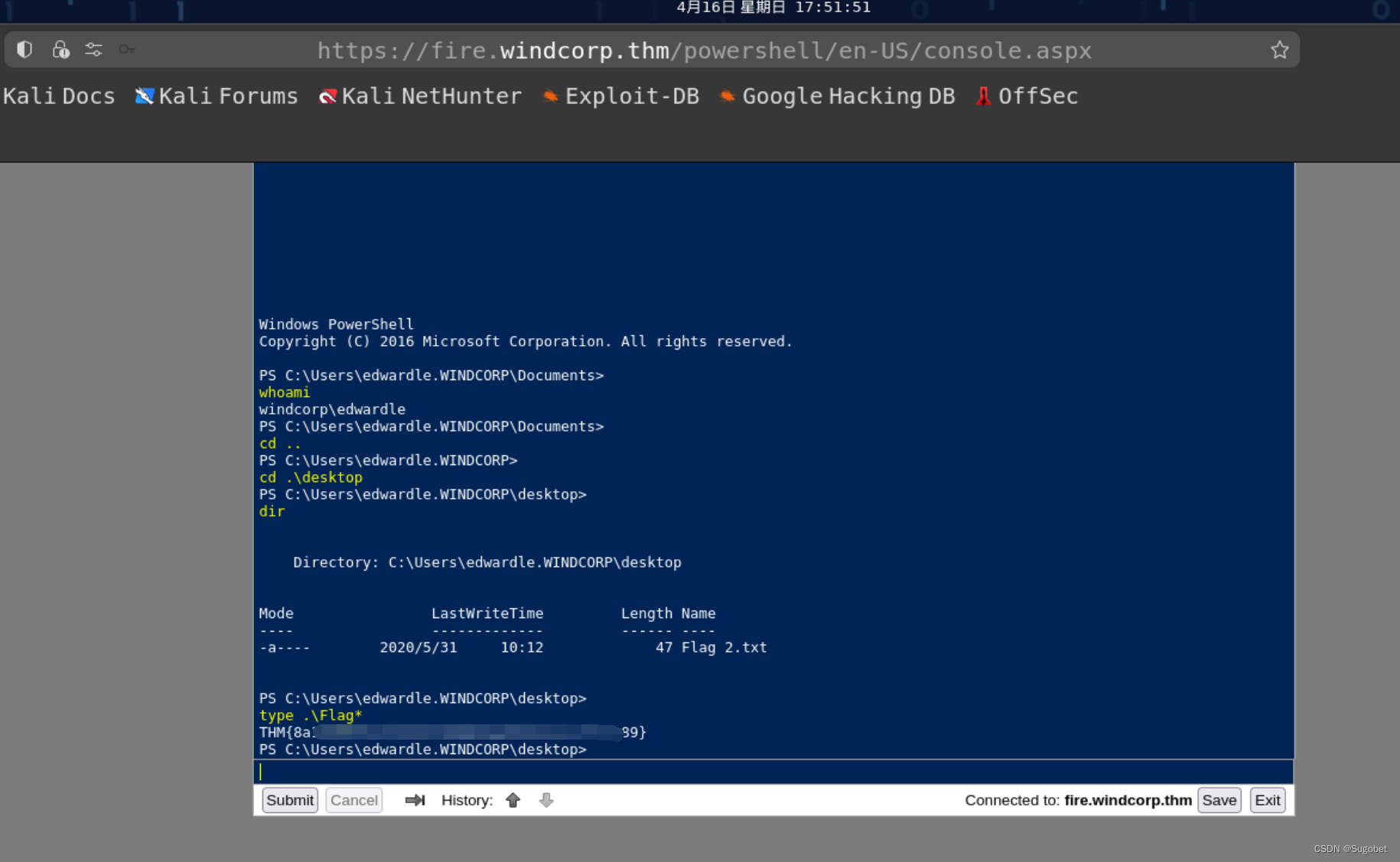
Task: Click the Exit button
Action: pos(1268,800)
